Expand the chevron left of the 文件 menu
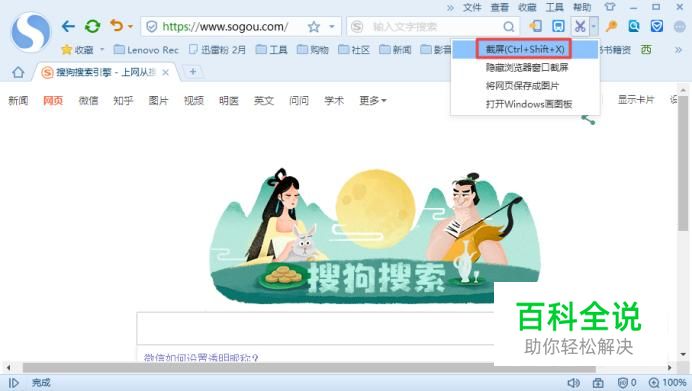The image size is (692, 391). (450, 8)
